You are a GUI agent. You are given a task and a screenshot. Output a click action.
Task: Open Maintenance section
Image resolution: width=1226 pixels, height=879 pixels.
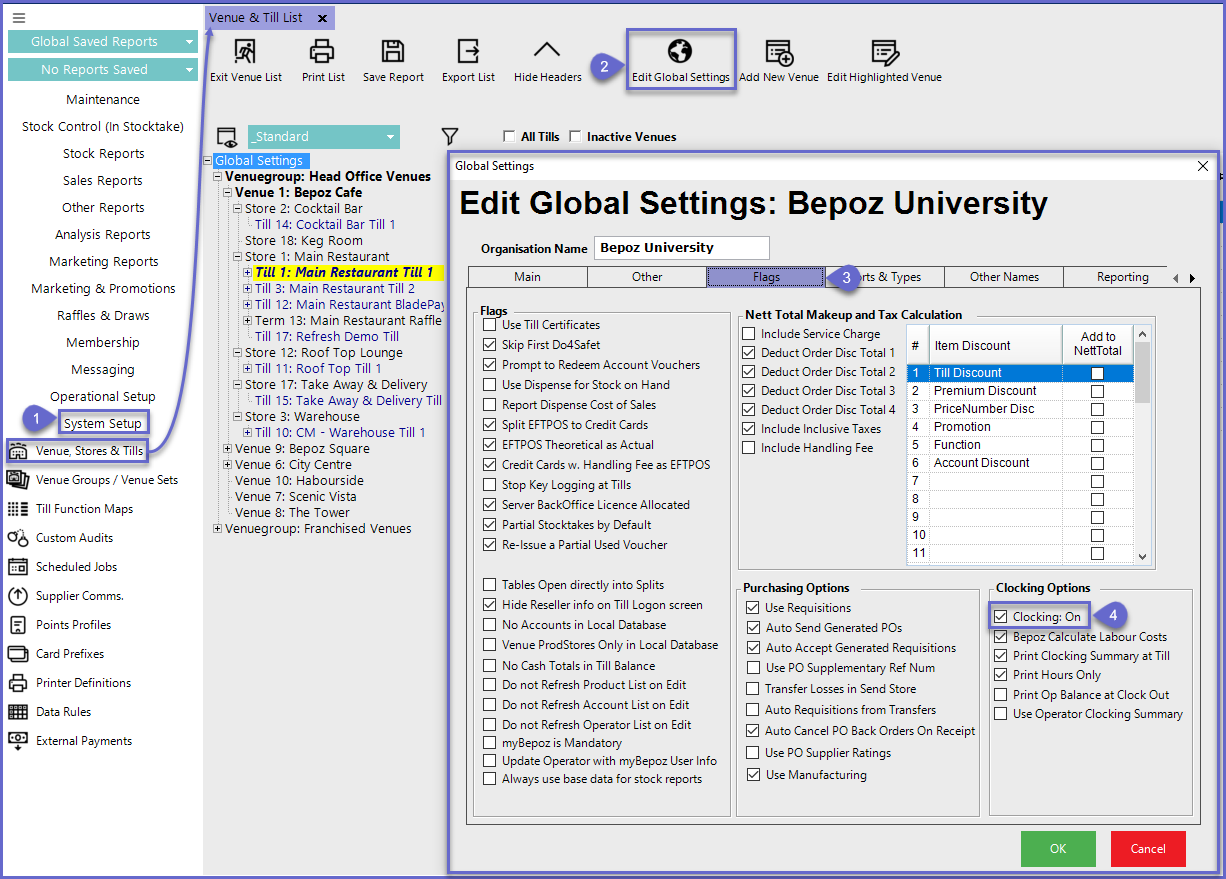pos(103,100)
